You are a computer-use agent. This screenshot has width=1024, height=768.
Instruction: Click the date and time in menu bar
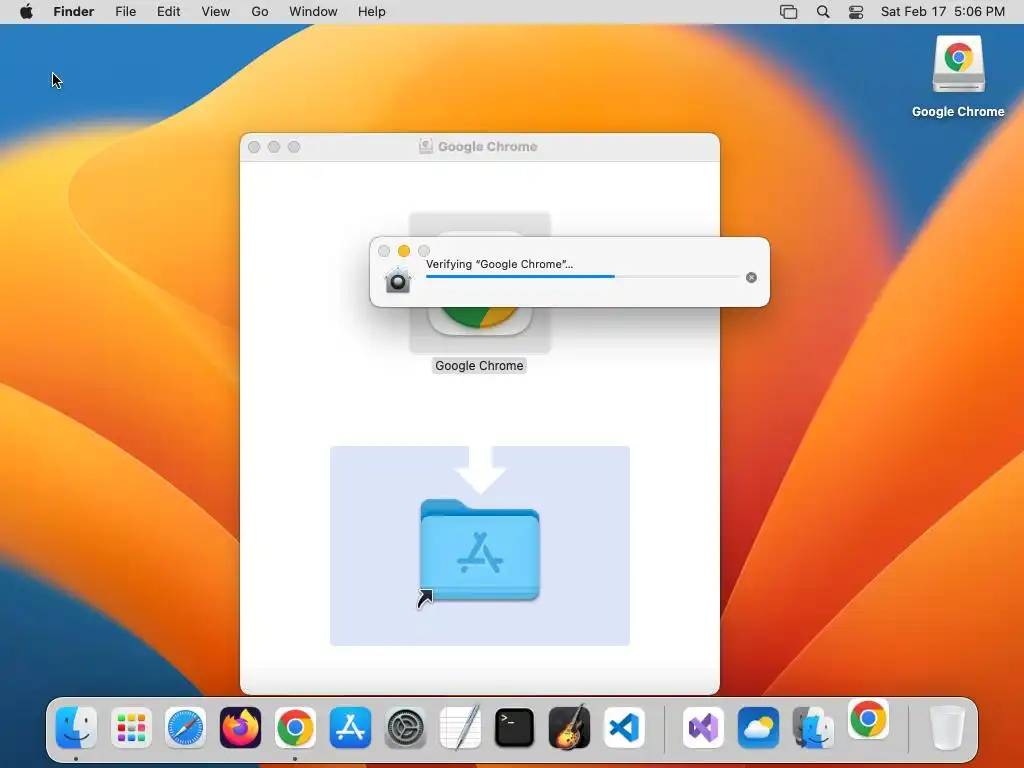point(942,12)
